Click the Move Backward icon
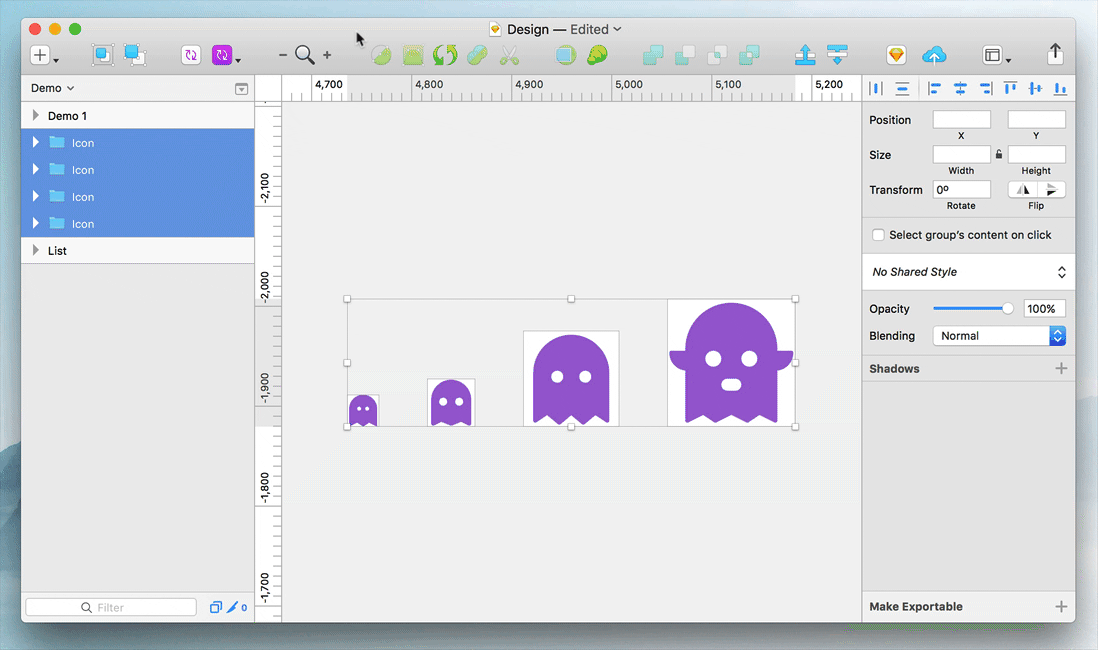1098x650 pixels. 837,55
